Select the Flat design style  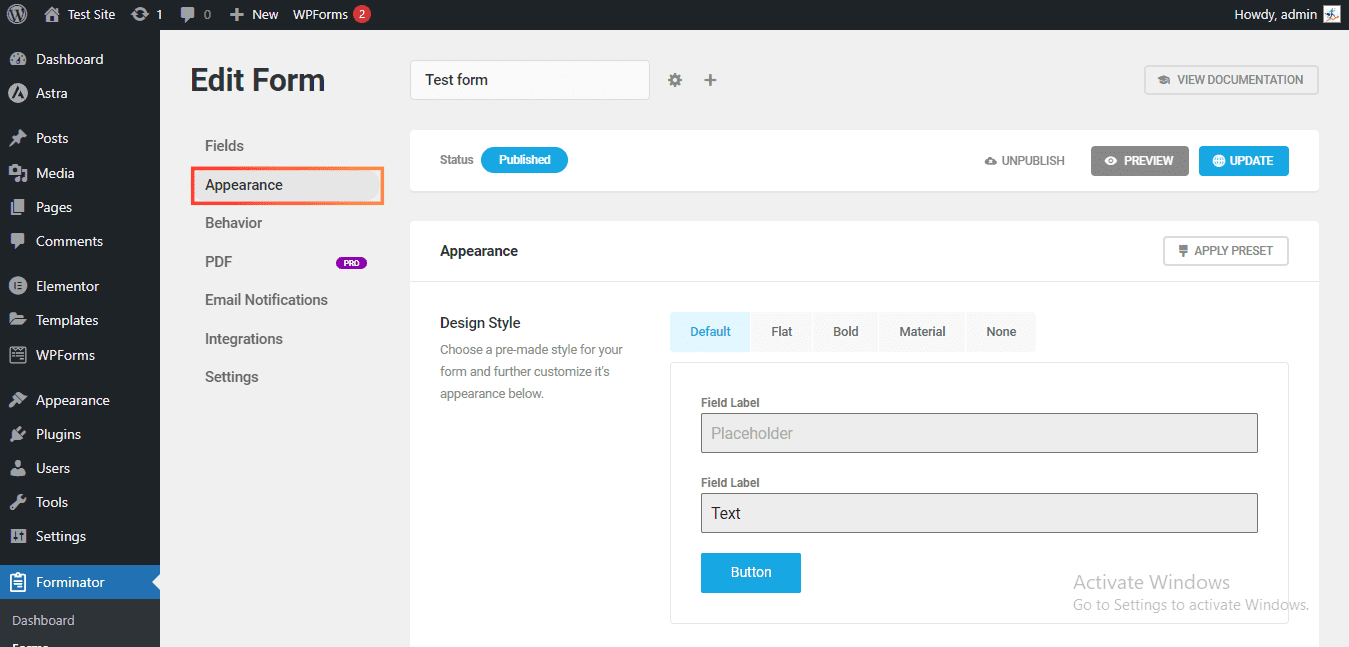pyautogui.click(x=781, y=331)
